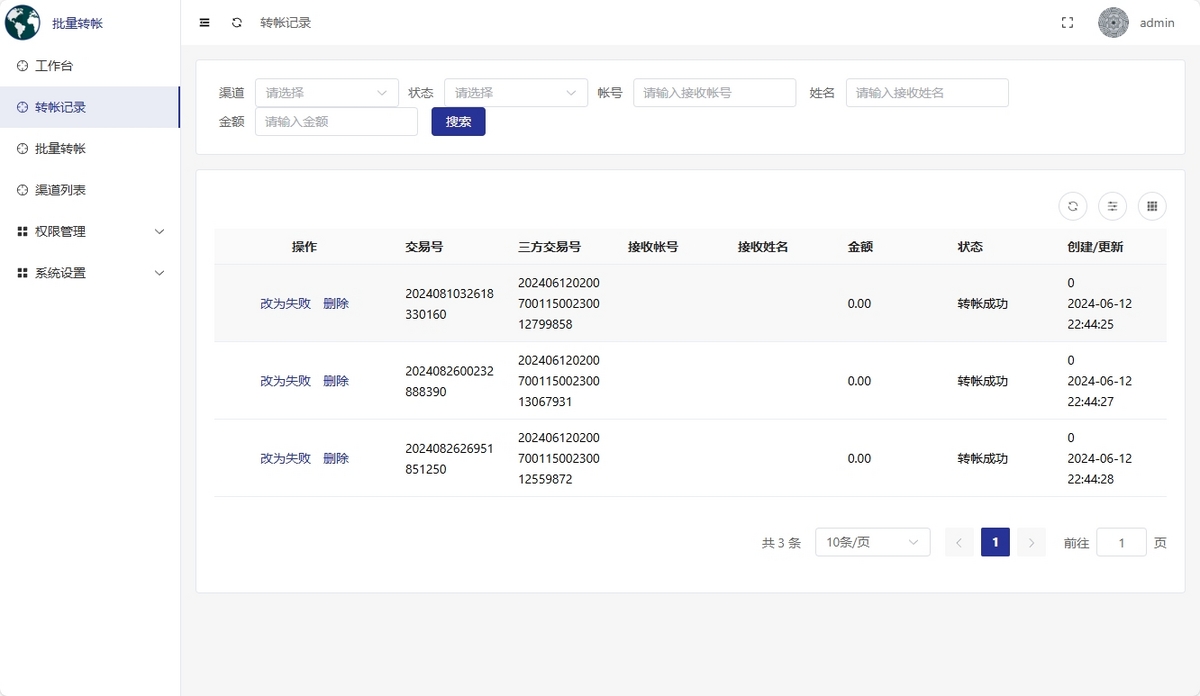Click 删除 for transaction 2024082600232888390
This screenshot has width=1200, height=696.
click(336, 381)
